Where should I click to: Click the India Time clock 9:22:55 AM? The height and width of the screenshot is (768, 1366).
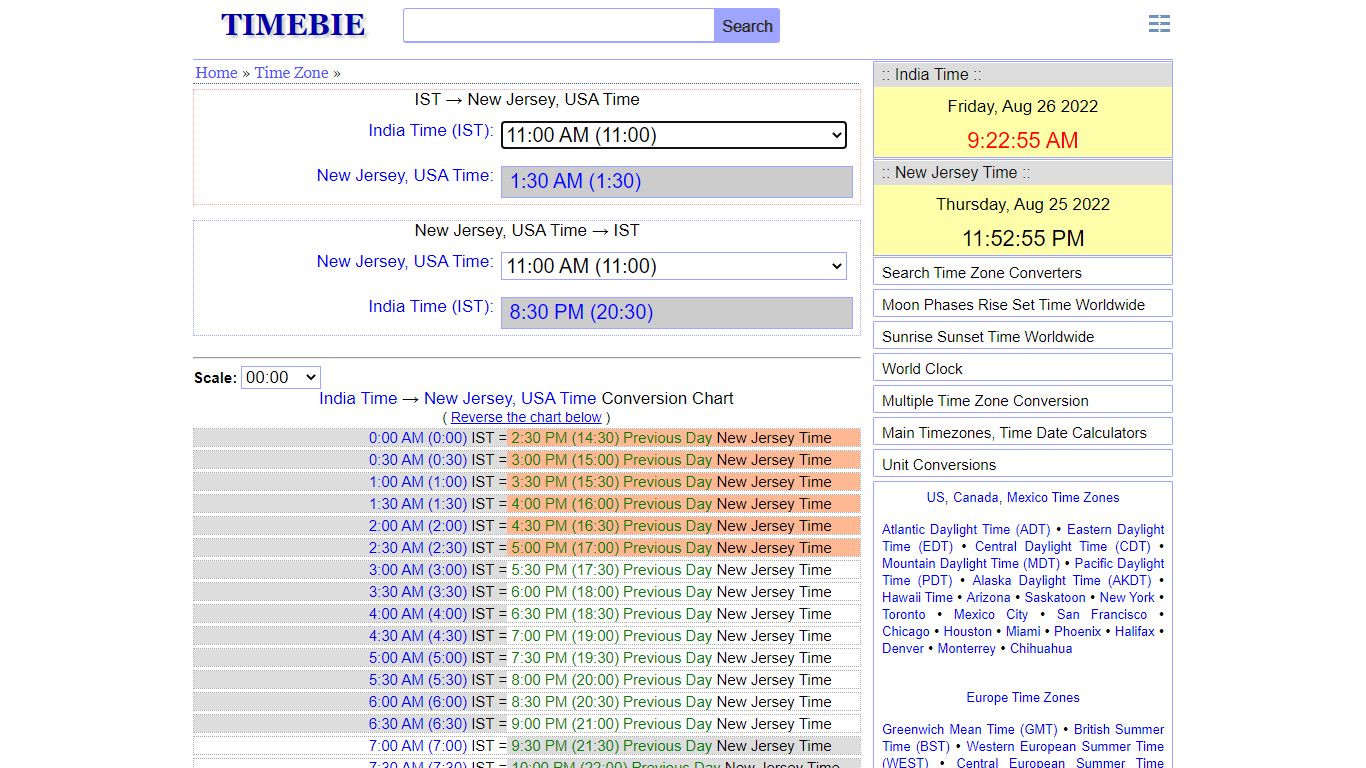pos(1023,140)
